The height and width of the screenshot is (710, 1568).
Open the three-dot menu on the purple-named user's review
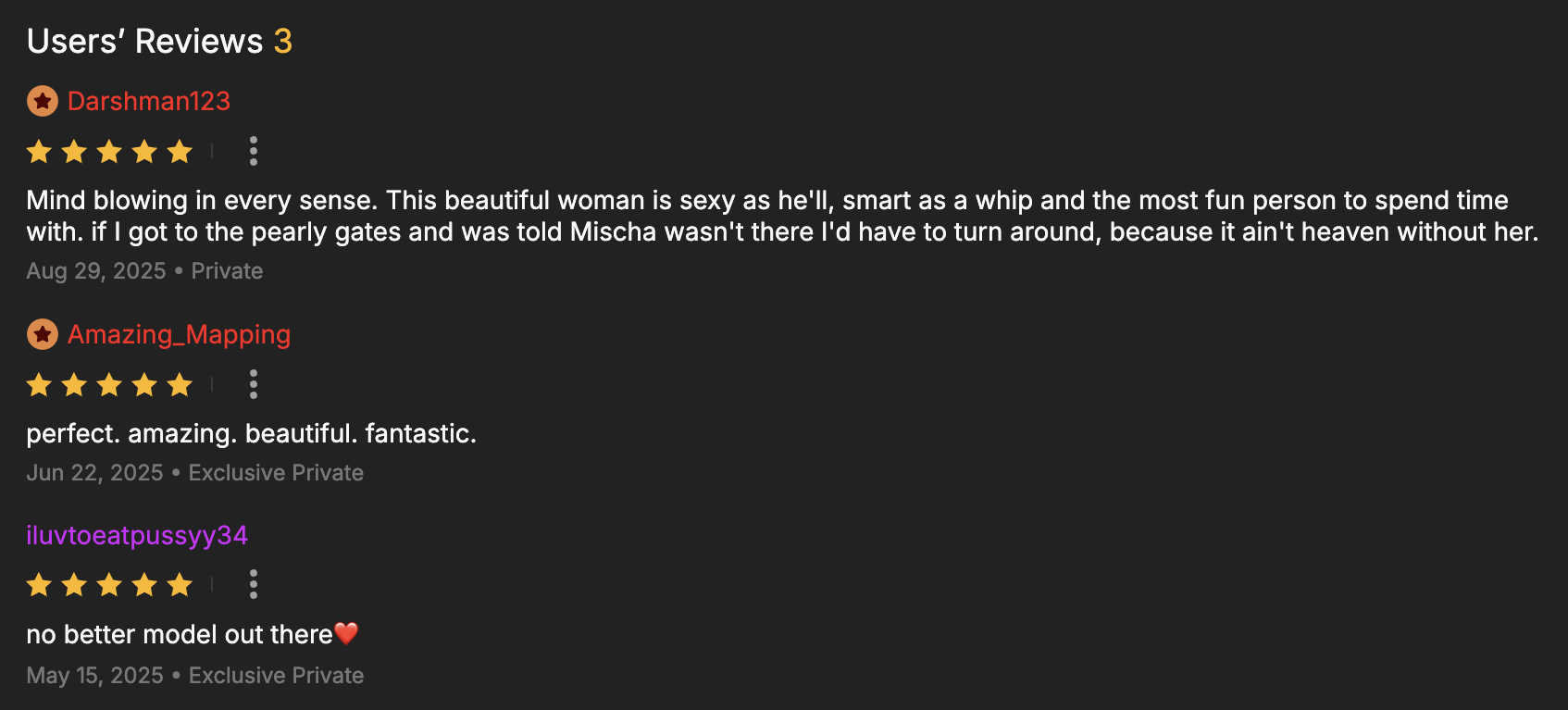(253, 584)
